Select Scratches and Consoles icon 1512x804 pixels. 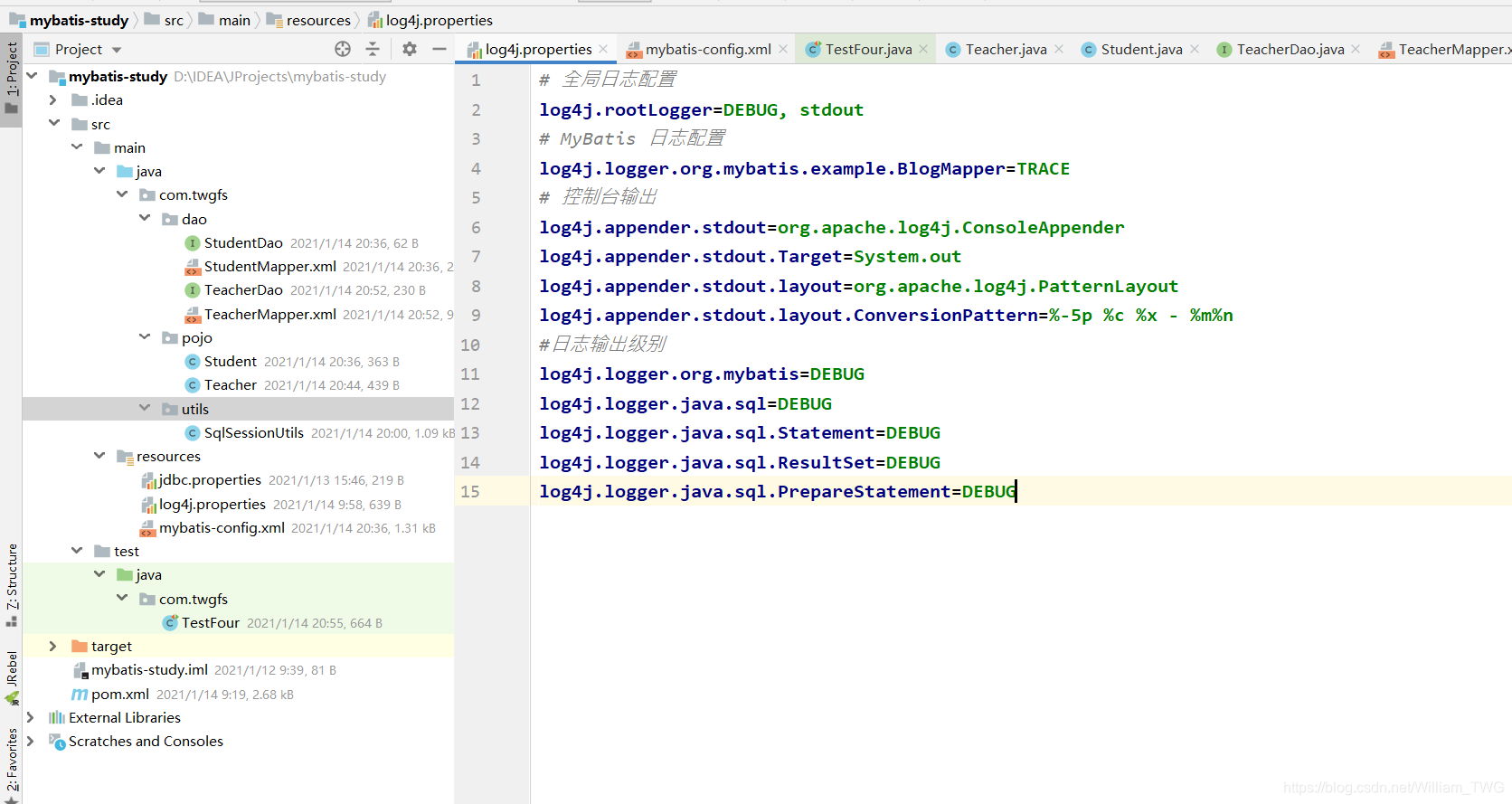(57, 741)
